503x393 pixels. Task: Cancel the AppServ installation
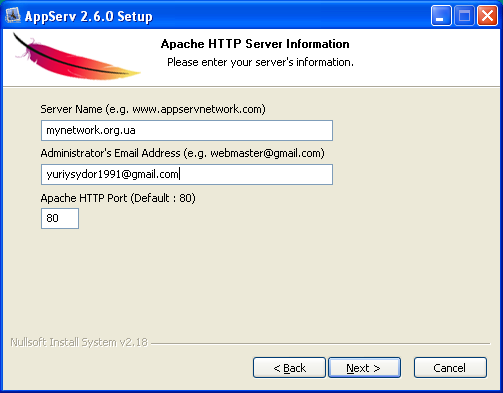pos(450,368)
